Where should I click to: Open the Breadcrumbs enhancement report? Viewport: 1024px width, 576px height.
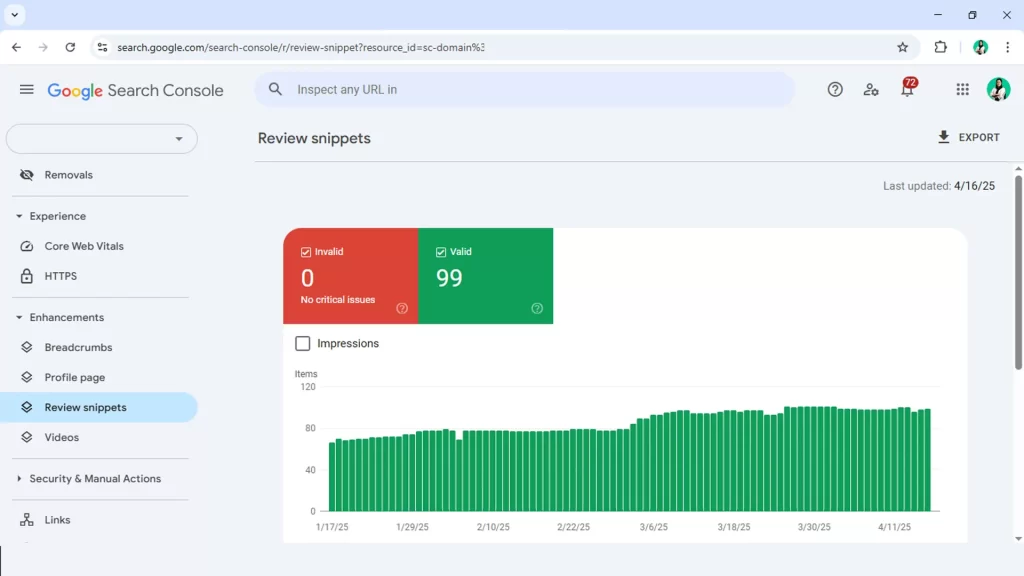pos(98,347)
